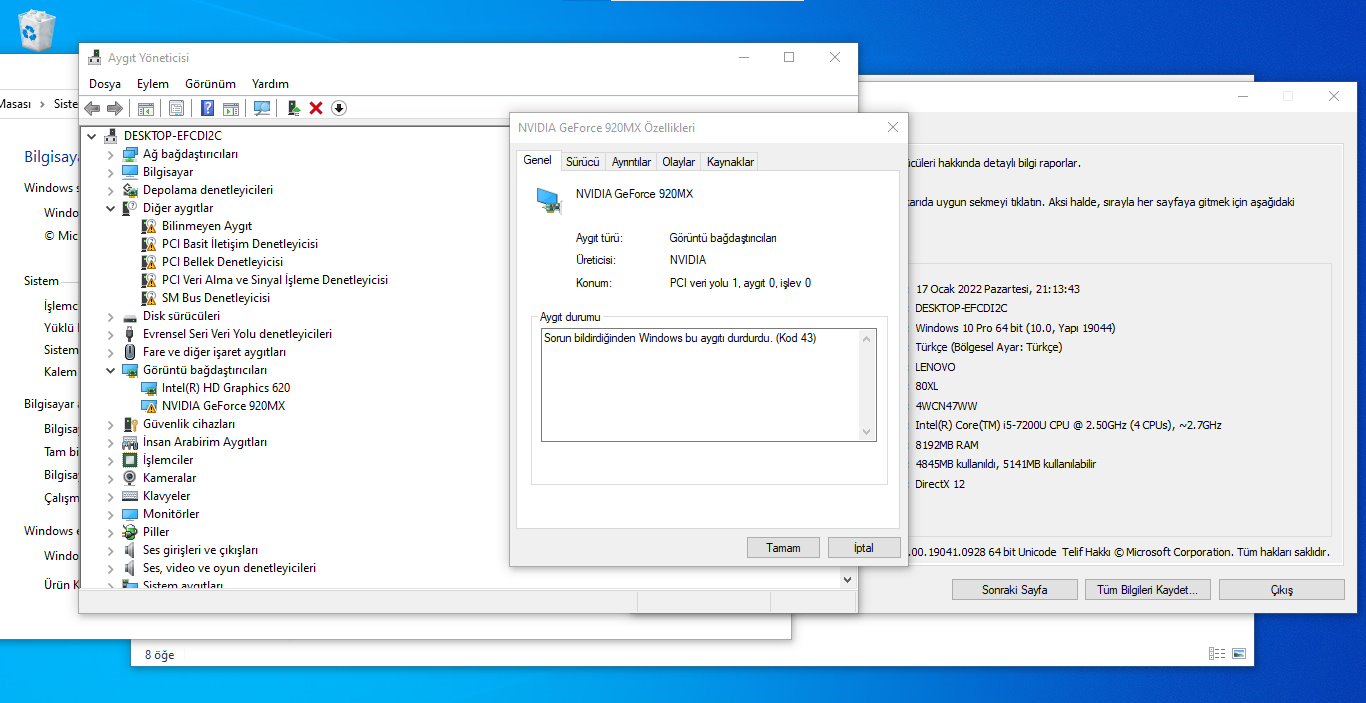Click the red X uninstall device icon

(316, 108)
